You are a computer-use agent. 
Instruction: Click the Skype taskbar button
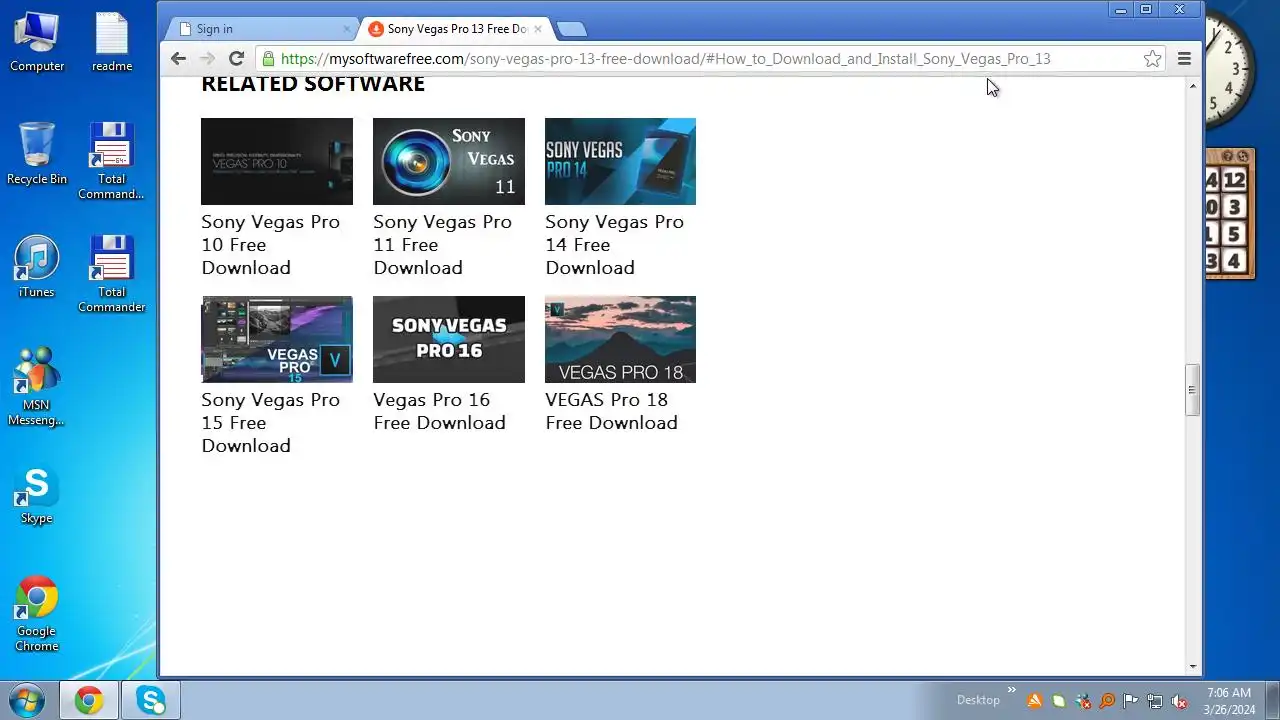pos(152,700)
